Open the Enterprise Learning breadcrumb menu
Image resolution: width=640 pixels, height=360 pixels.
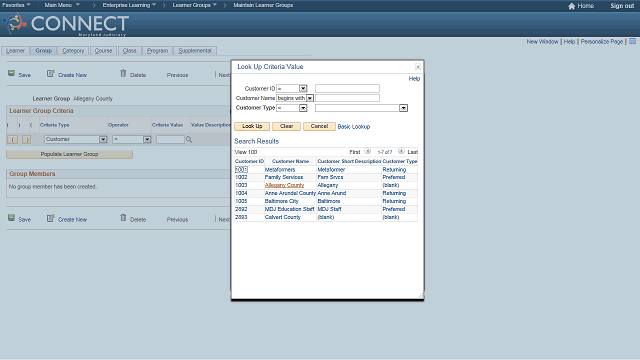(129, 5)
